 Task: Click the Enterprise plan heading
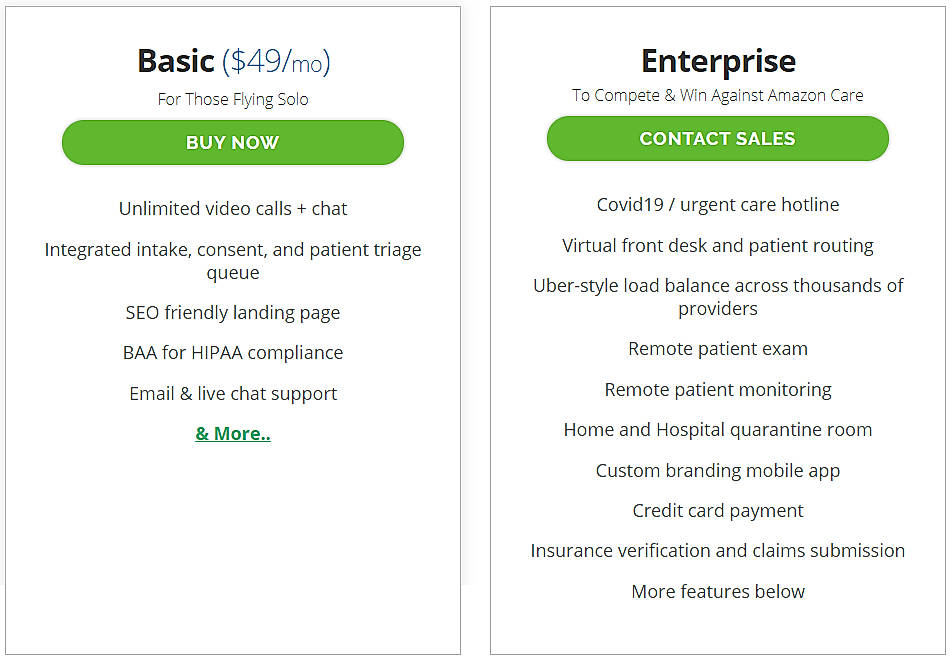(x=717, y=60)
